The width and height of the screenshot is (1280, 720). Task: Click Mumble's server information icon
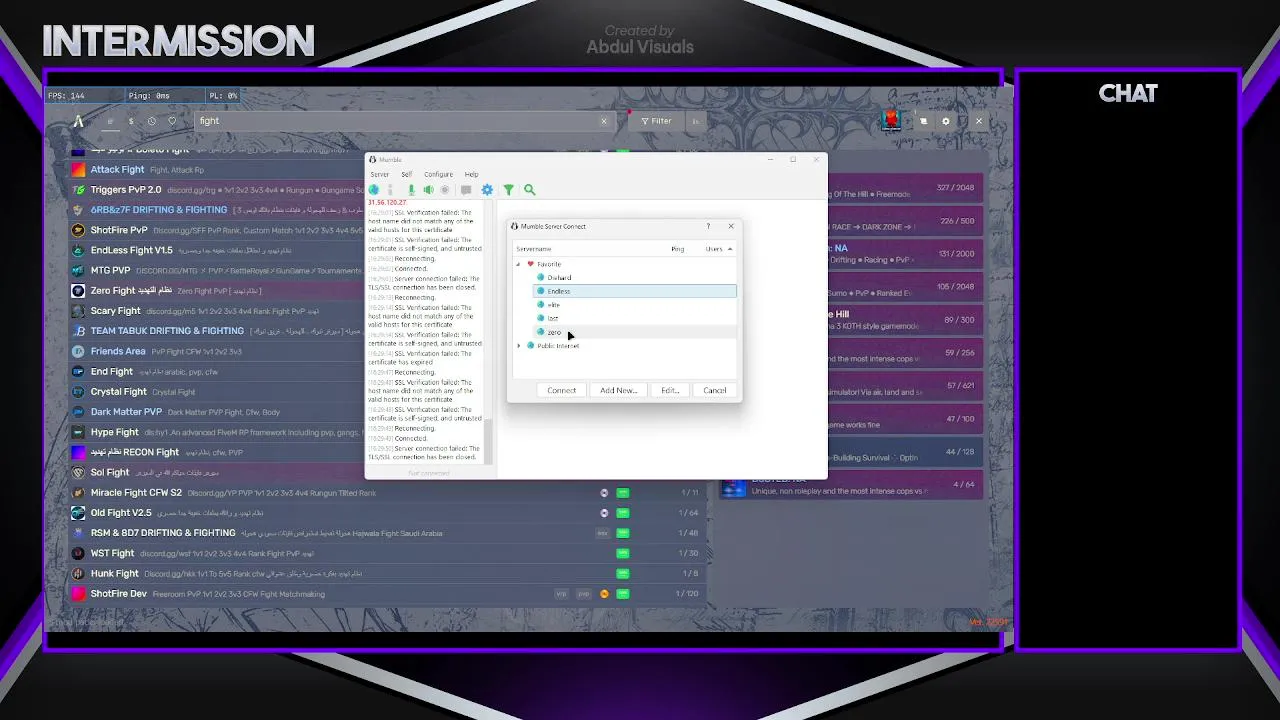tap(390, 190)
